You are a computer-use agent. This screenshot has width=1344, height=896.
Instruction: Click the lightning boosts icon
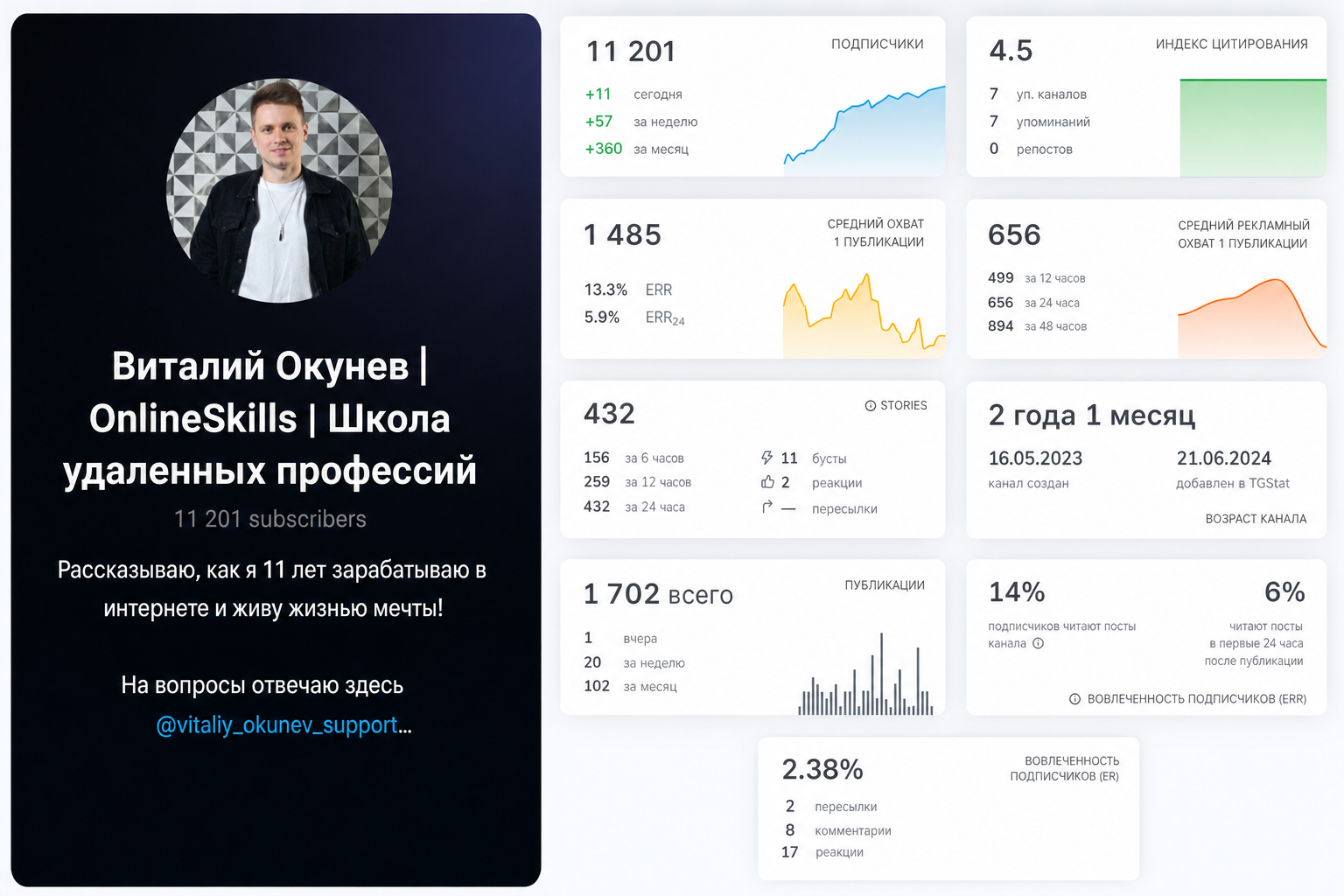click(766, 458)
